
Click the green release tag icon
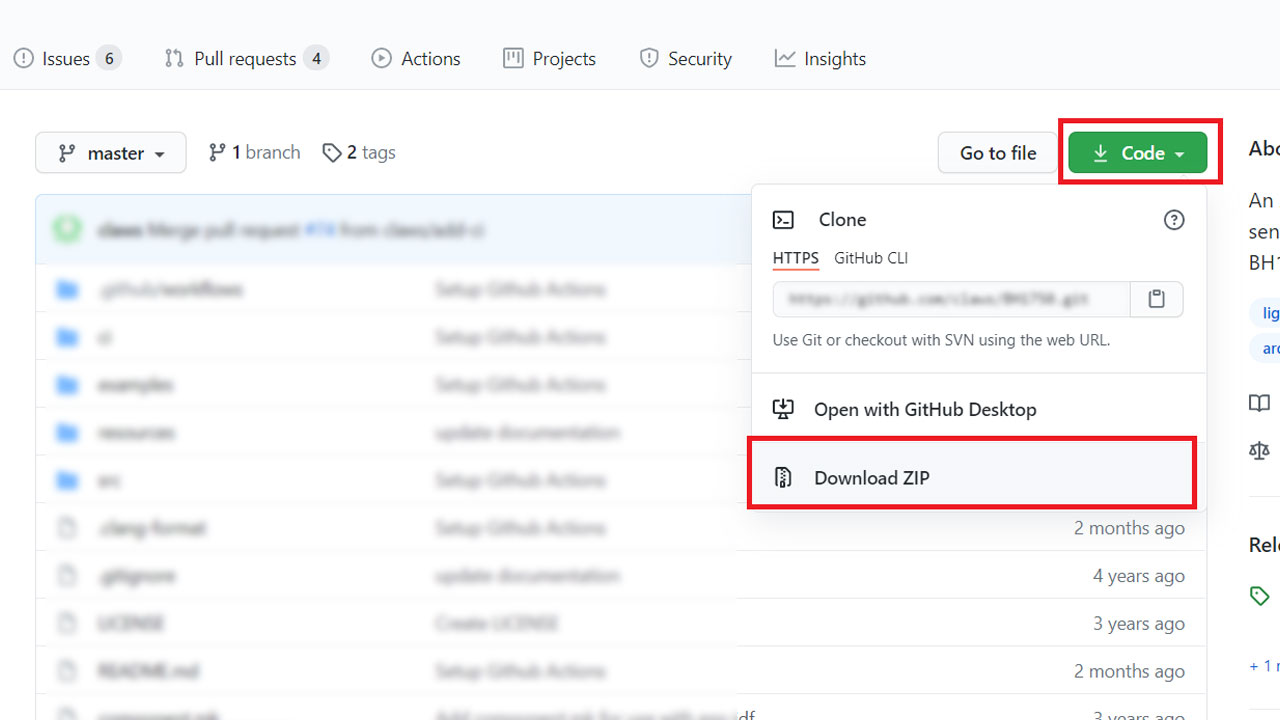[x=1260, y=597]
